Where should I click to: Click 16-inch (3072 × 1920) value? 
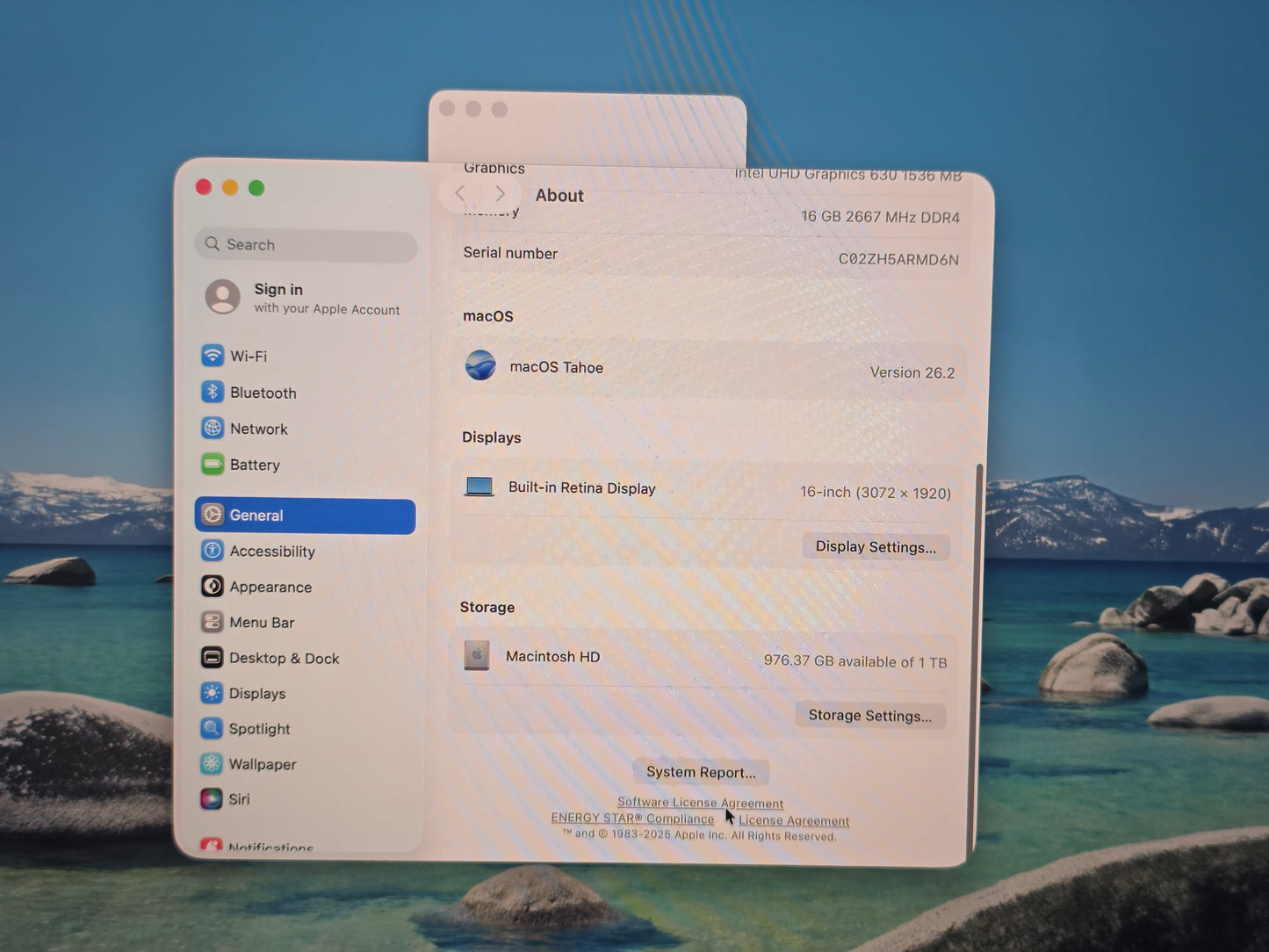pyautogui.click(x=876, y=493)
